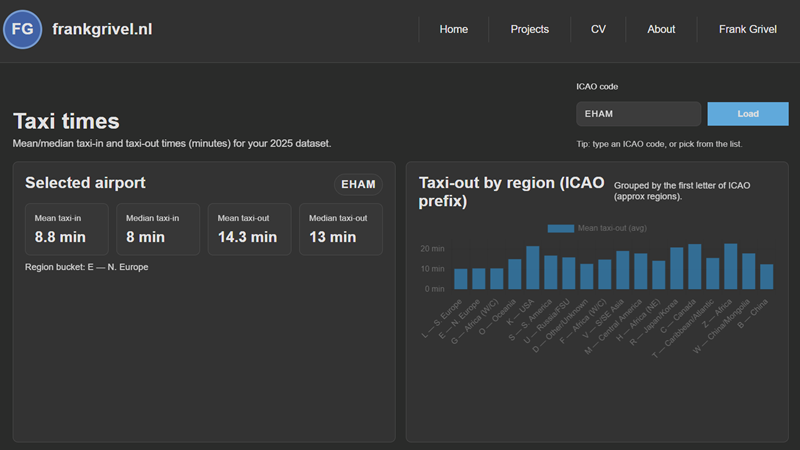Click the Mean taxi-out 14.3 min card

(x=249, y=229)
